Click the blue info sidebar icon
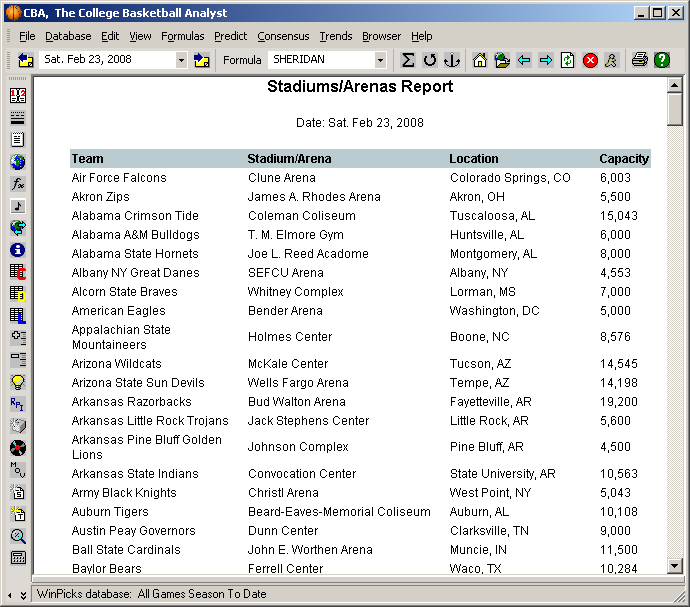Screen dimensions: 690x607 [18, 250]
